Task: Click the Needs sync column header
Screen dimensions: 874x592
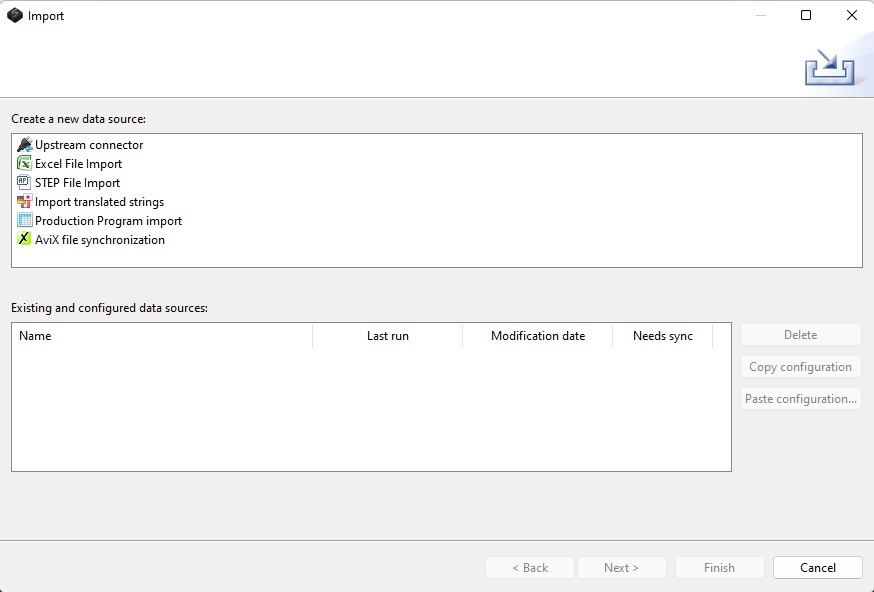Action: tap(662, 336)
